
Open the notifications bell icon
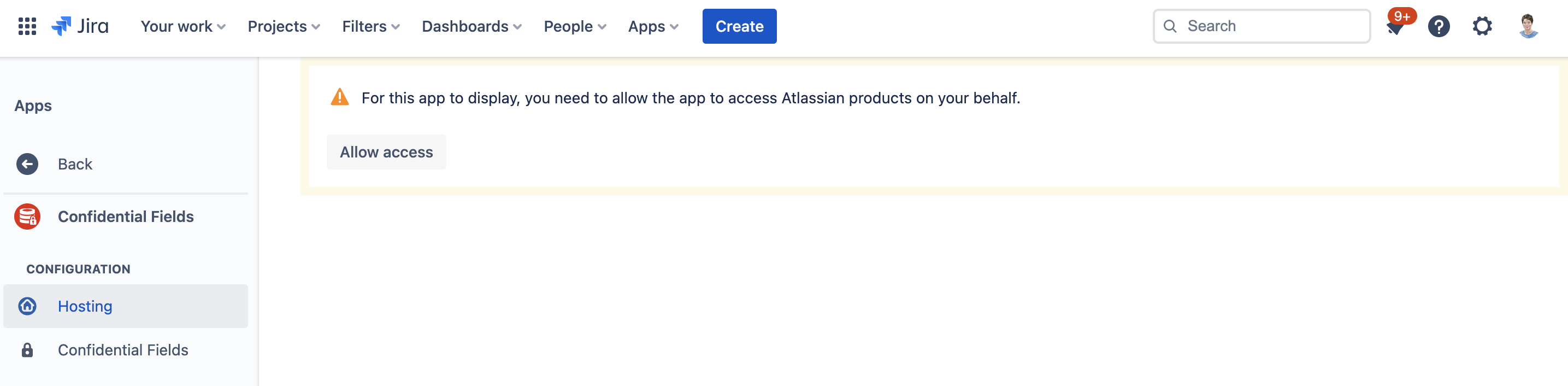[x=1394, y=27]
